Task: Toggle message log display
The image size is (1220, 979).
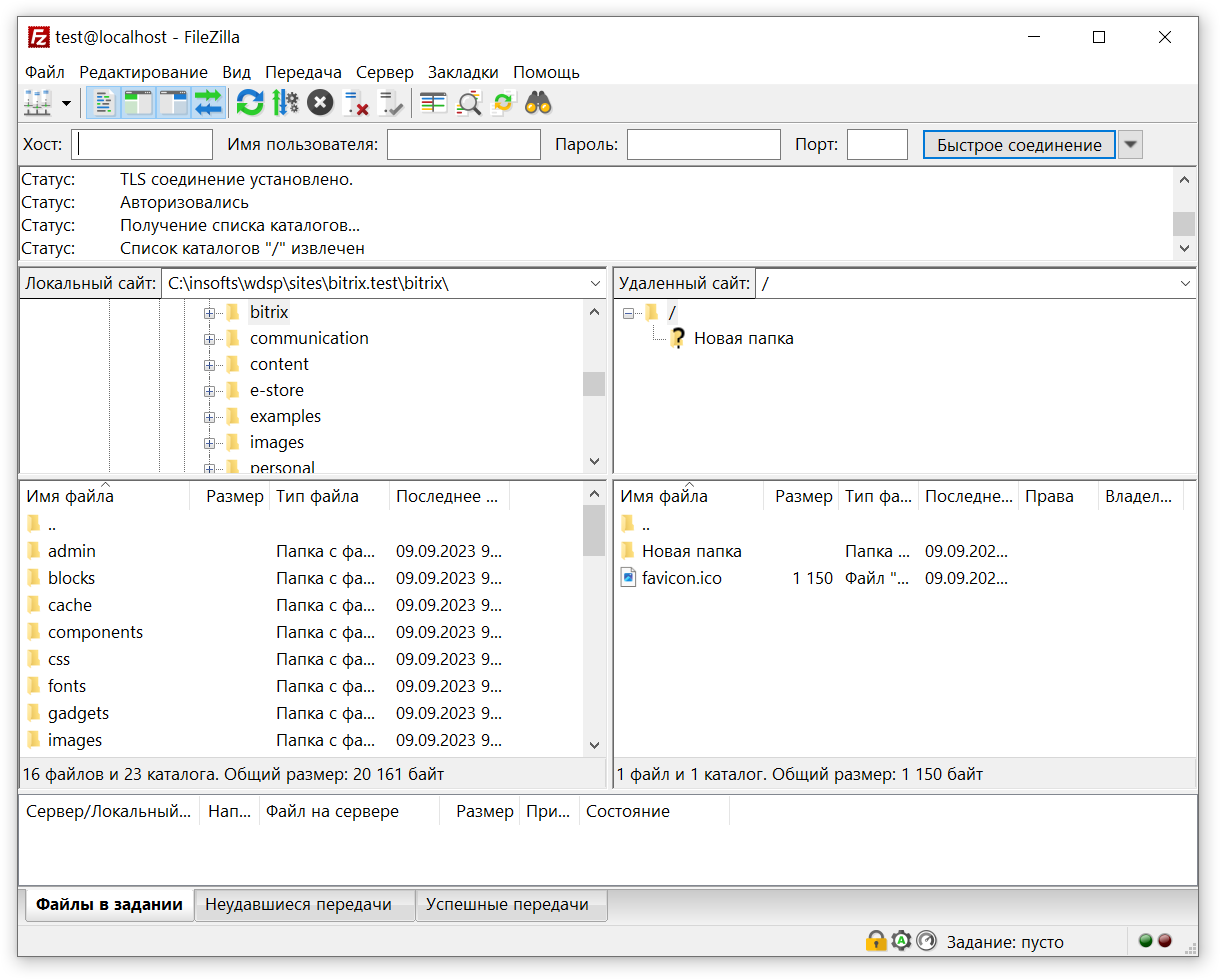Action: coord(103,102)
